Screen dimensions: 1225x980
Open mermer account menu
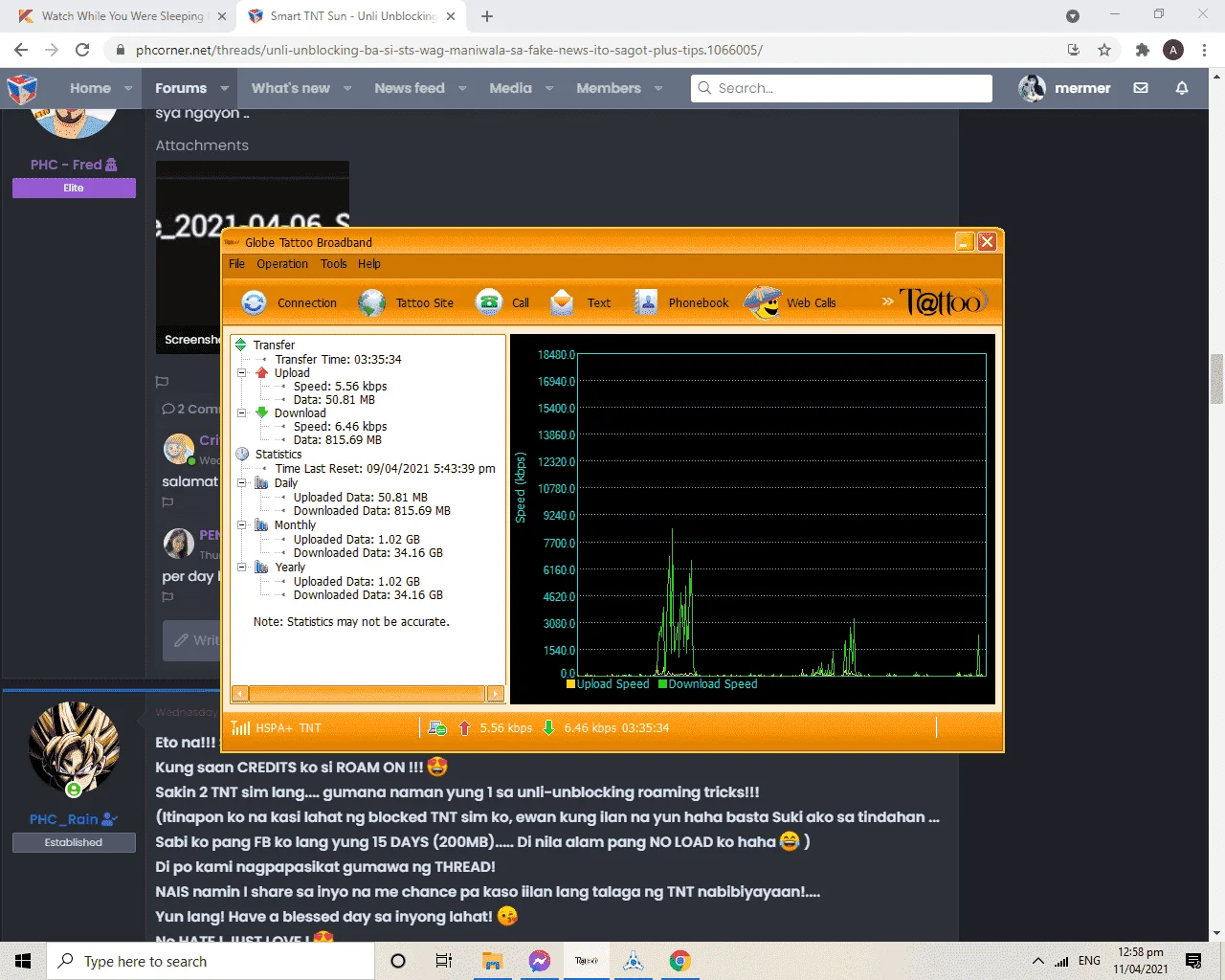[1064, 88]
